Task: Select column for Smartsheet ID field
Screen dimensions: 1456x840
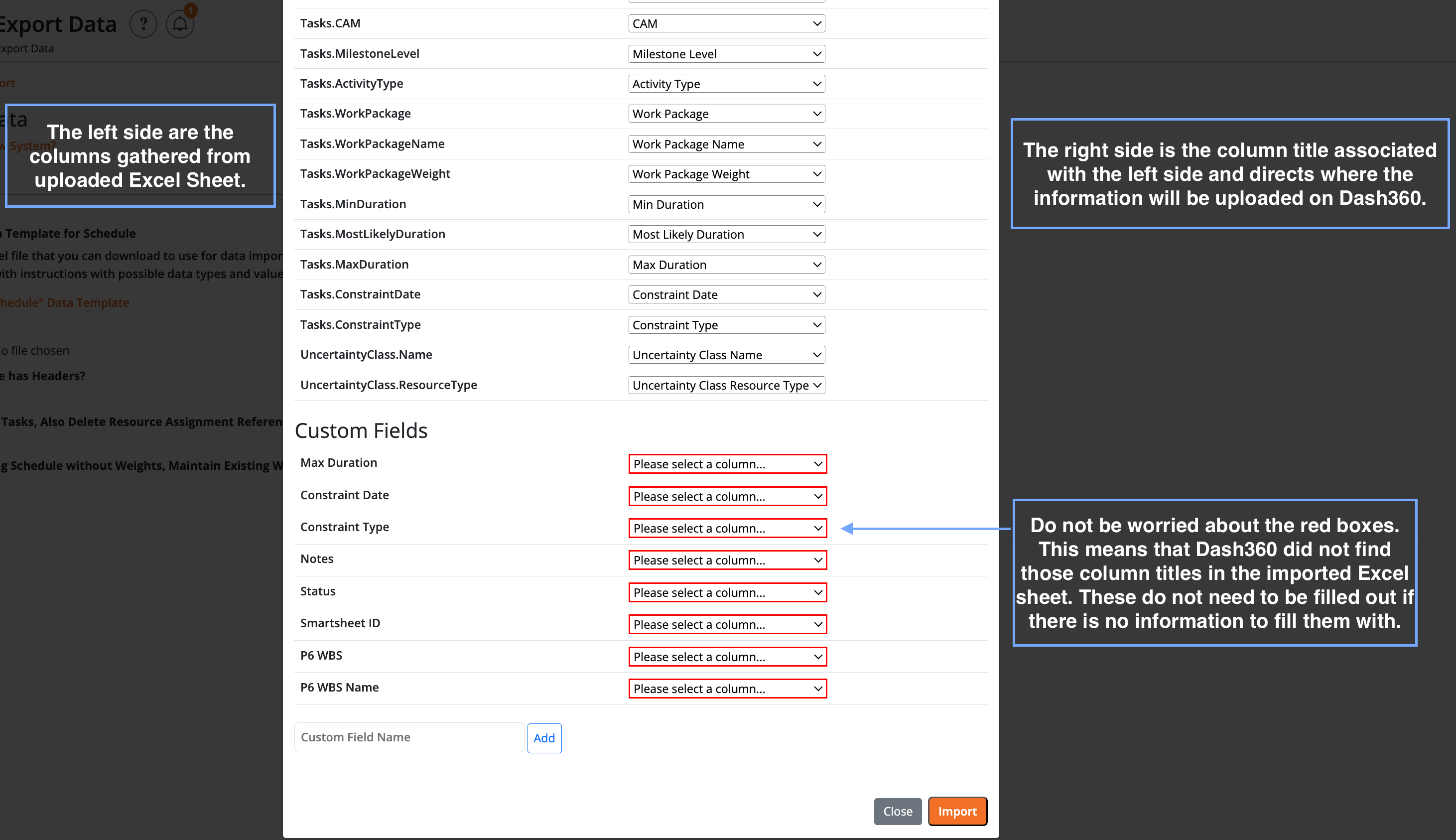Action: click(727, 624)
